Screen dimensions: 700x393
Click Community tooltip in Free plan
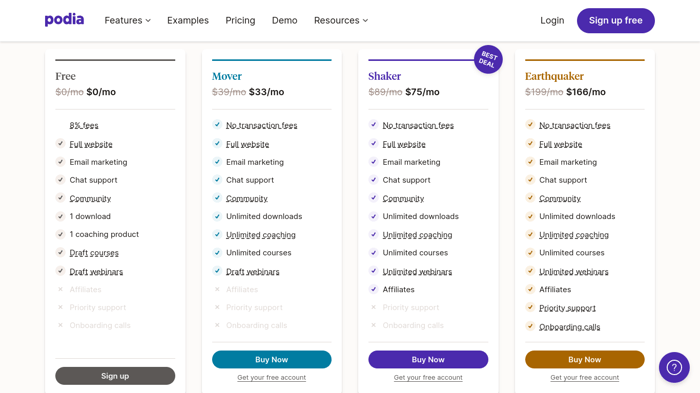tap(90, 198)
